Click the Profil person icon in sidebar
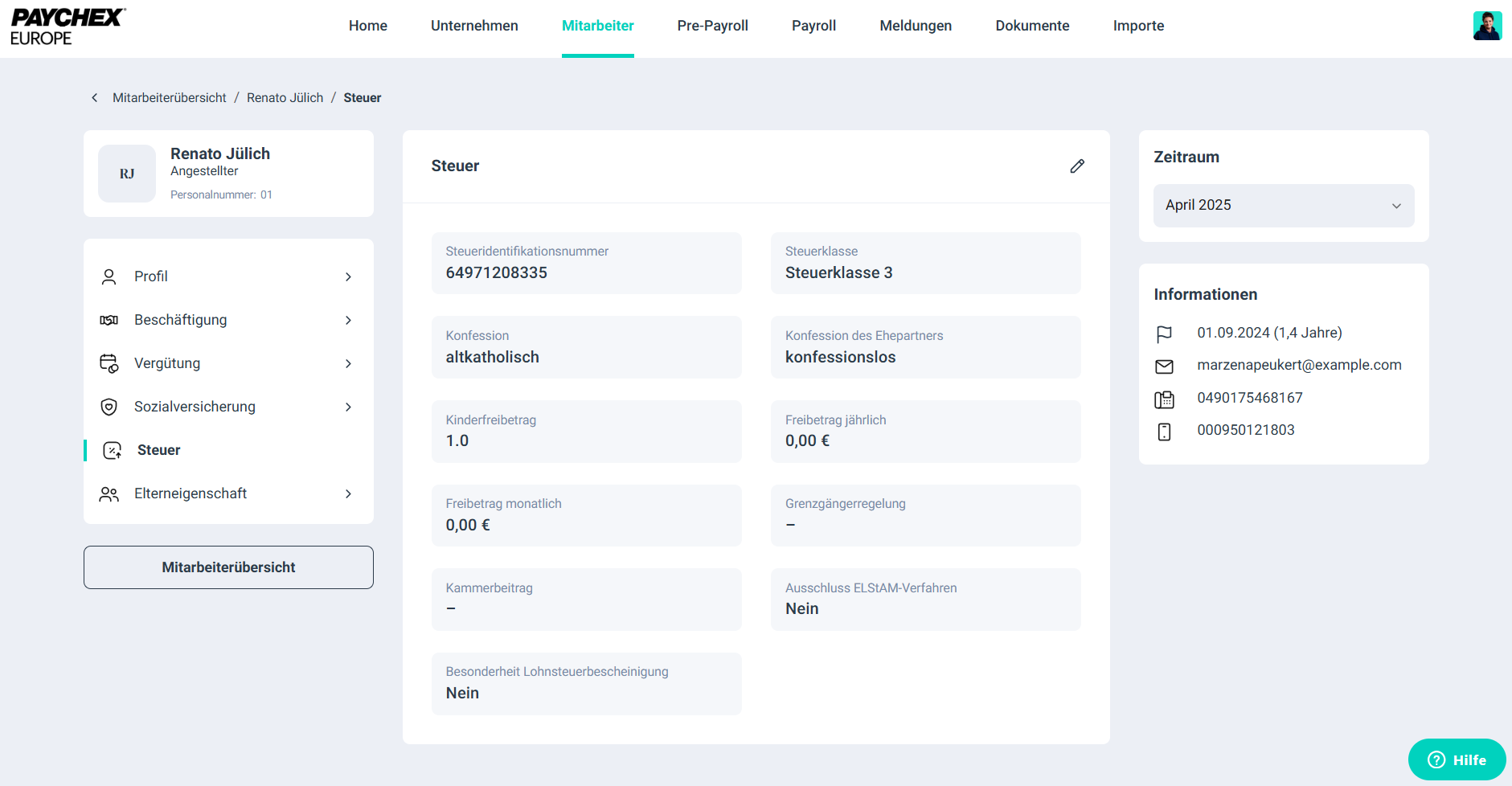 tap(109, 277)
